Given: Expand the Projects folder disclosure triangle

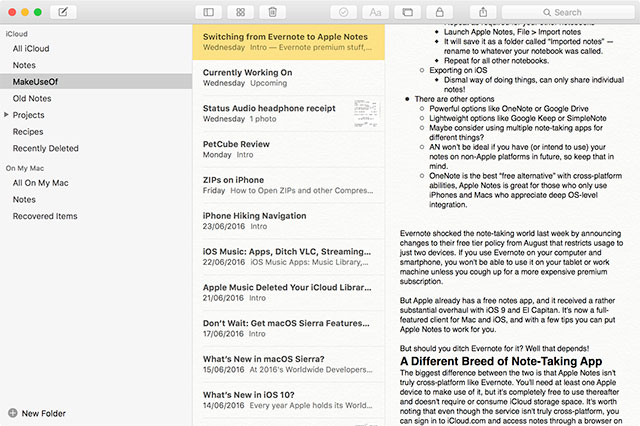Looking at the screenshot, I should tap(7, 115).
